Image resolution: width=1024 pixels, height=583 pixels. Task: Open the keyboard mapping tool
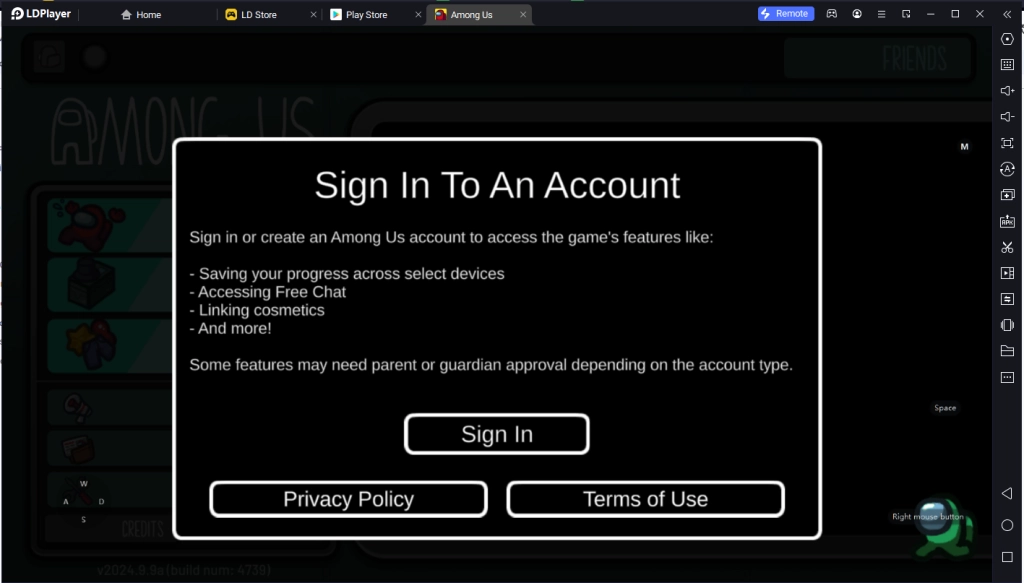point(1007,65)
